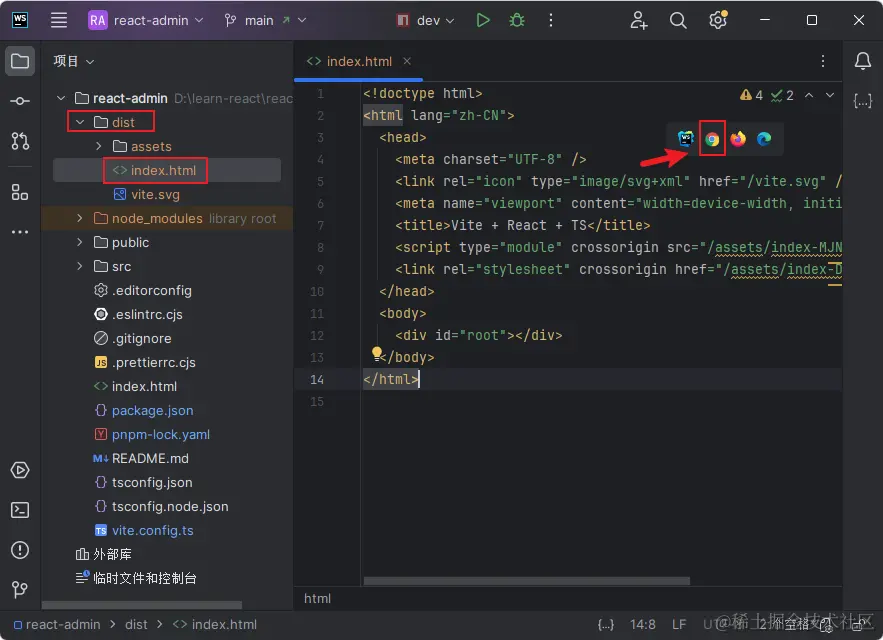Click the 4 warnings indicator
The image size is (883, 640).
[752, 95]
